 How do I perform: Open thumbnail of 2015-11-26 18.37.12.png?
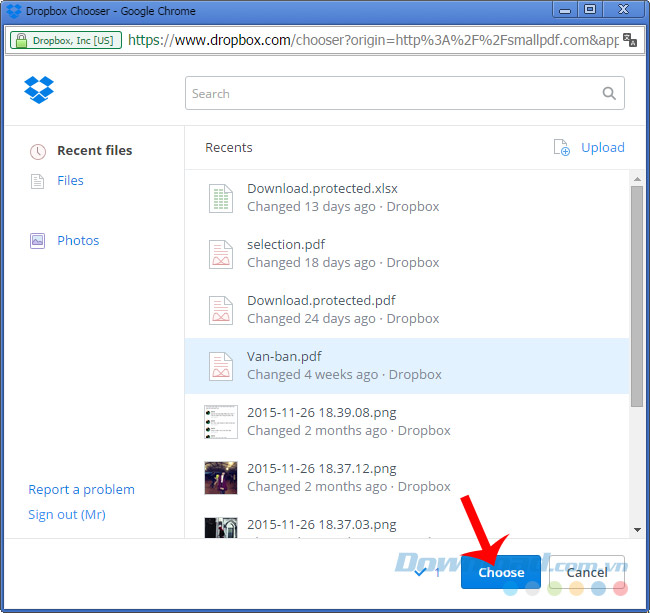221,478
